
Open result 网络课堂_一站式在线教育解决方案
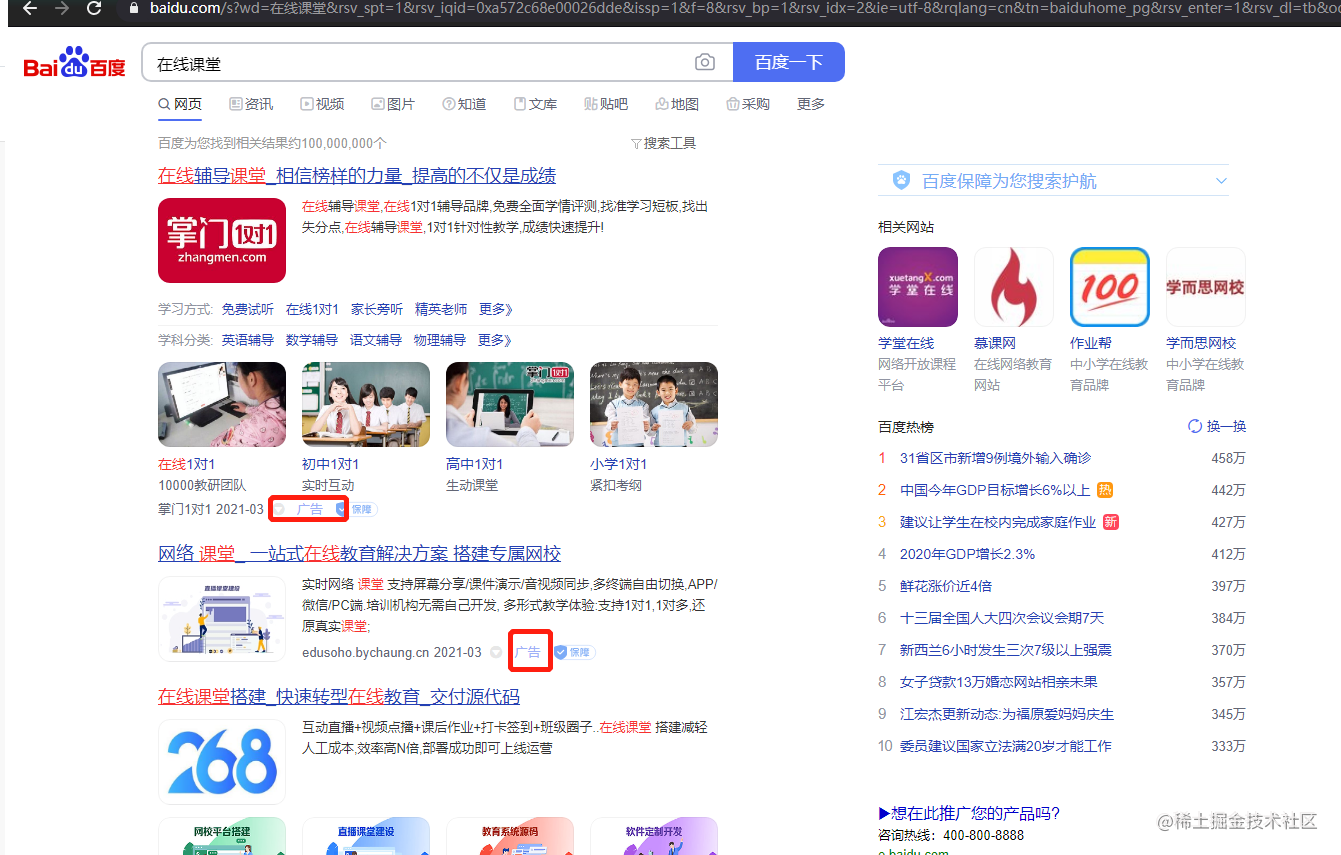(360, 554)
